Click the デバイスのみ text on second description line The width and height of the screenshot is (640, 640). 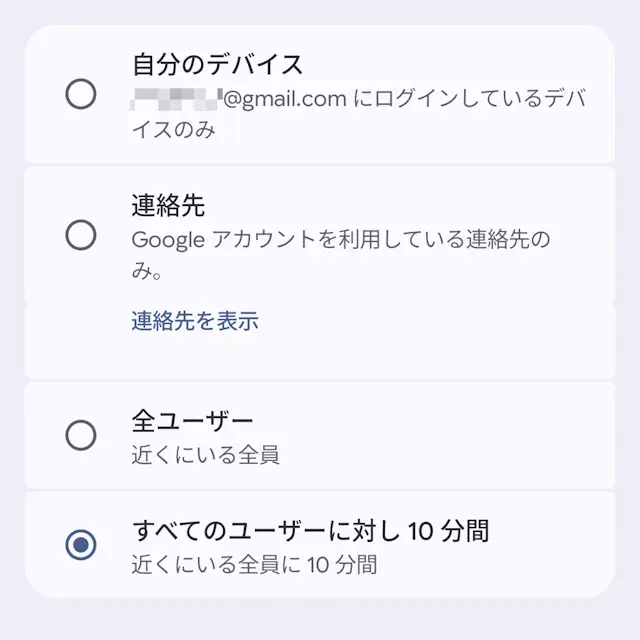click(173, 130)
